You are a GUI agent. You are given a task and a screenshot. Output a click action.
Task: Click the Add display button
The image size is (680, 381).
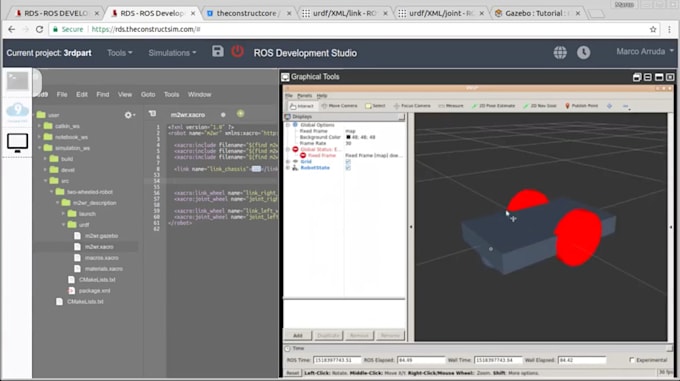coord(298,335)
